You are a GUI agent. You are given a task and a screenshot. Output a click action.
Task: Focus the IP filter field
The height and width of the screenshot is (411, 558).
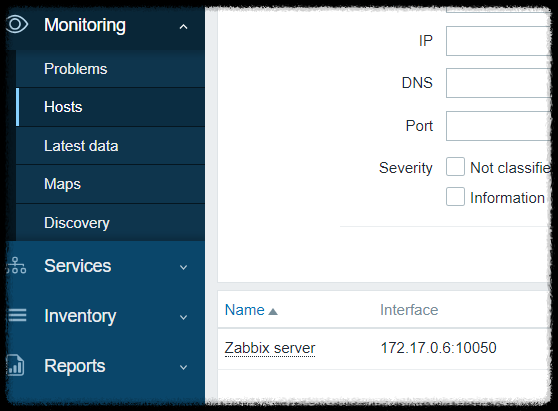tap(498, 41)
